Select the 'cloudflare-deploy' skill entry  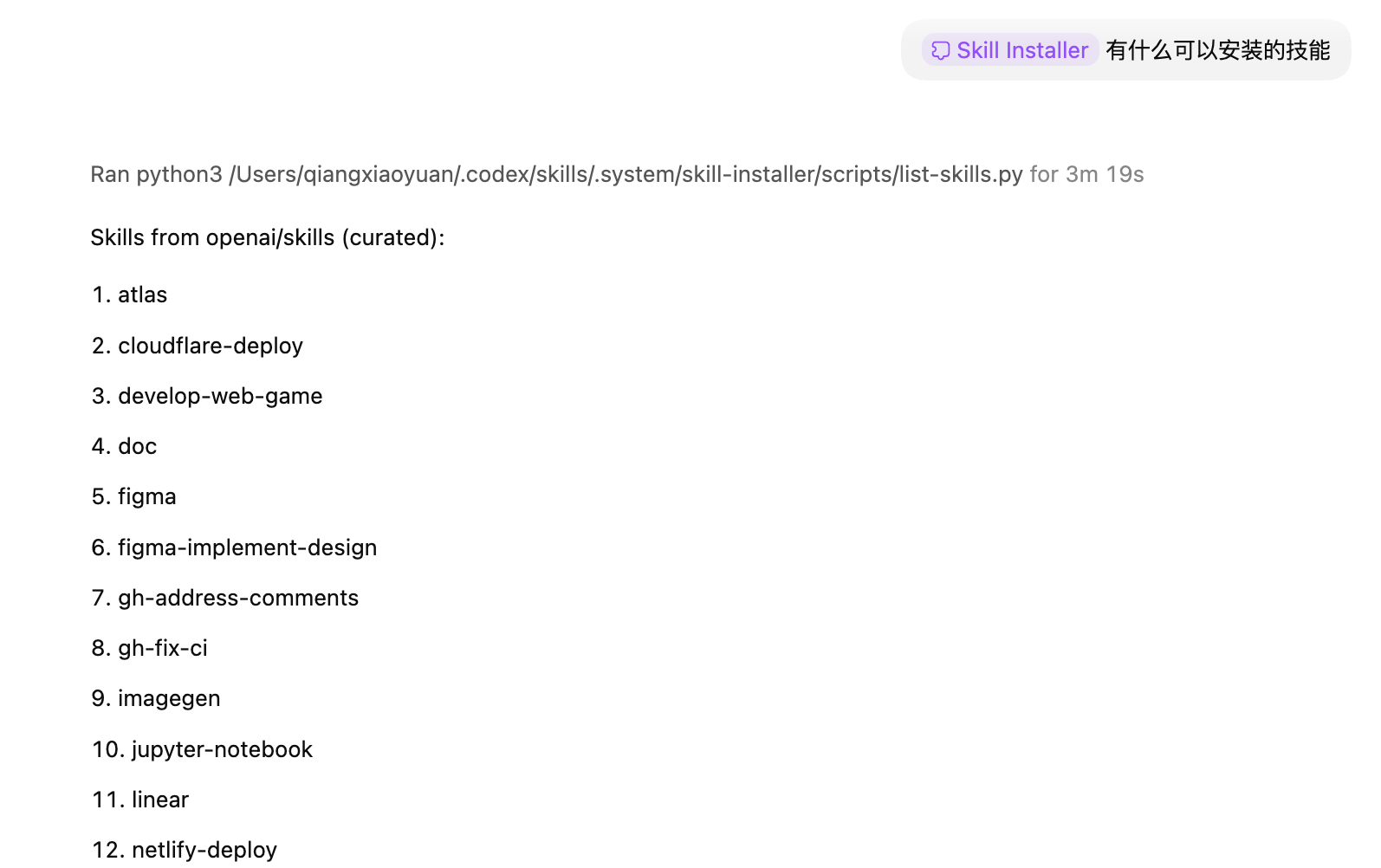[x=211, y=346]
